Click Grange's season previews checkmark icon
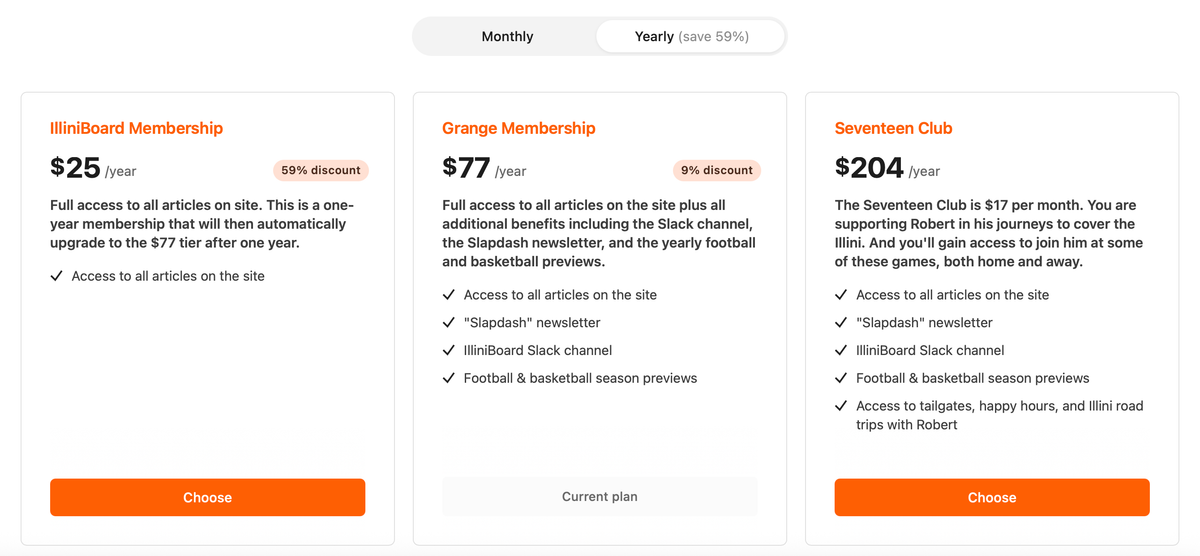 click(449, 379)
